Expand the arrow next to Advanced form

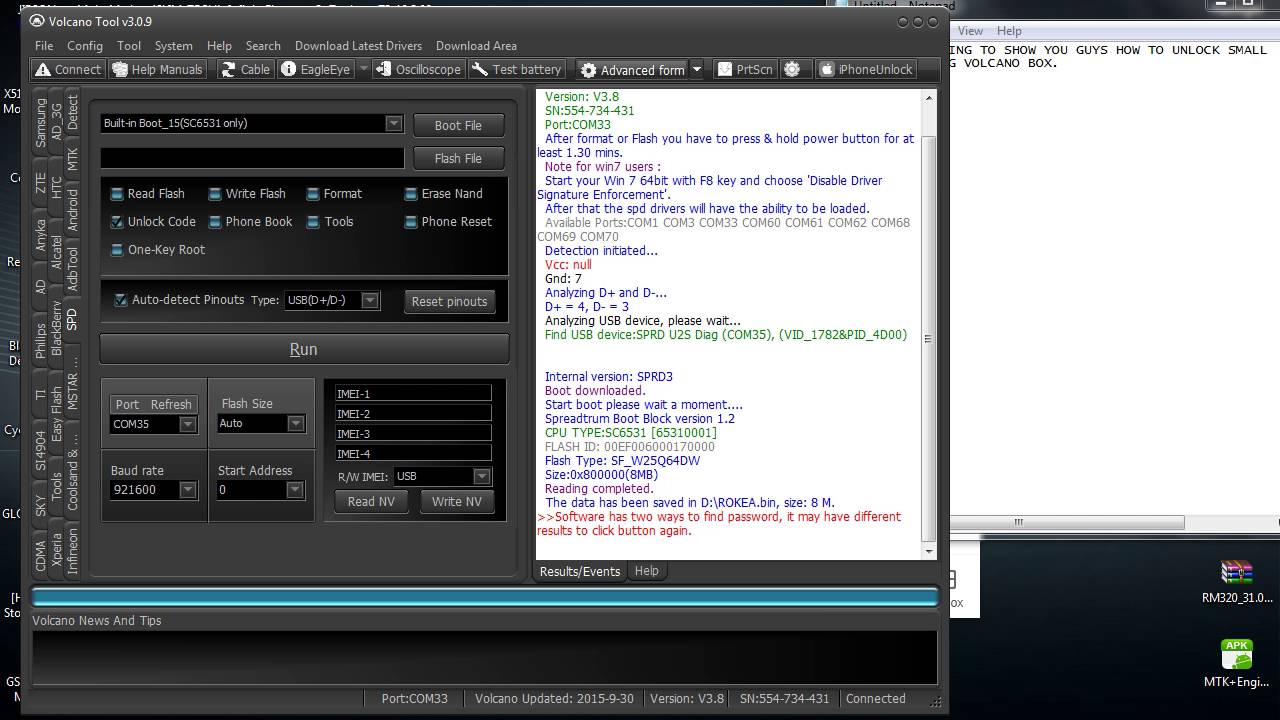(x=697, y=69)
